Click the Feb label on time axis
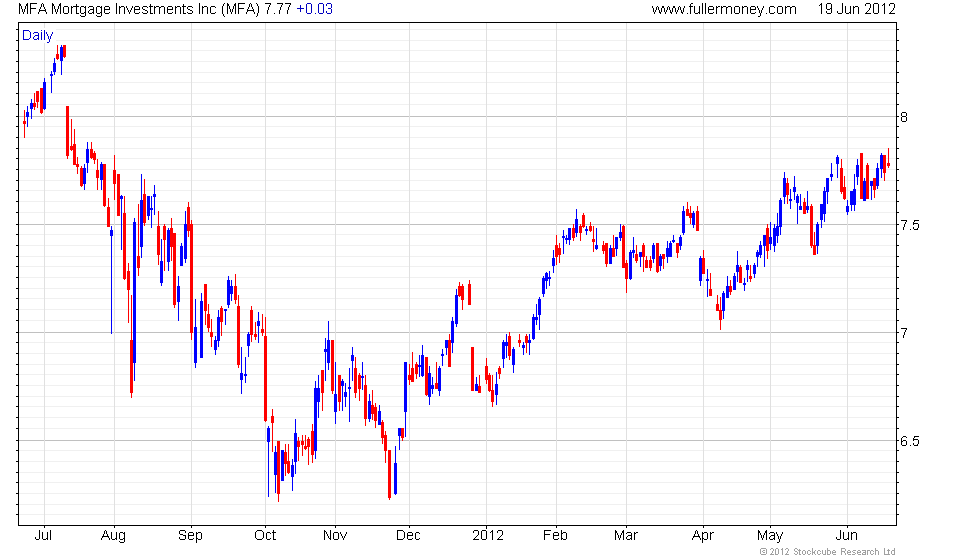The height and width of the screenshot is (560, 980). click(555, 536)
